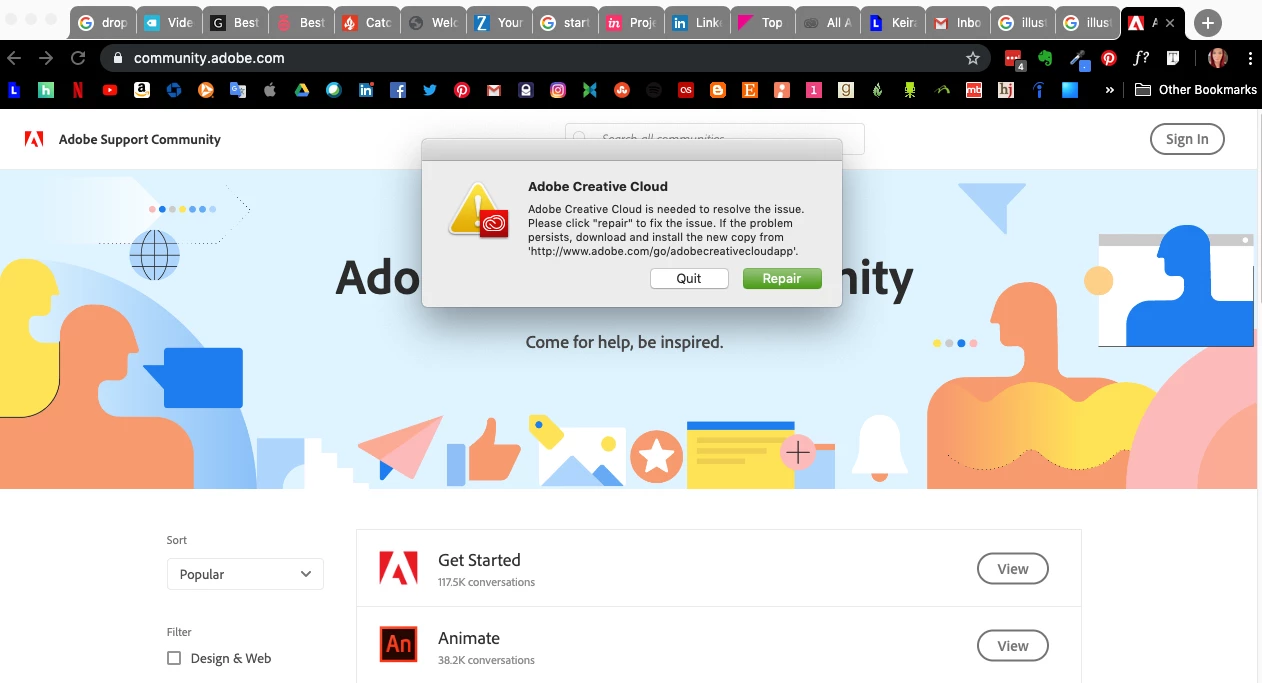Screen dimensions: 1262x683
Task: Switch to the 'Catc' tab
Action: pos(367,22)
